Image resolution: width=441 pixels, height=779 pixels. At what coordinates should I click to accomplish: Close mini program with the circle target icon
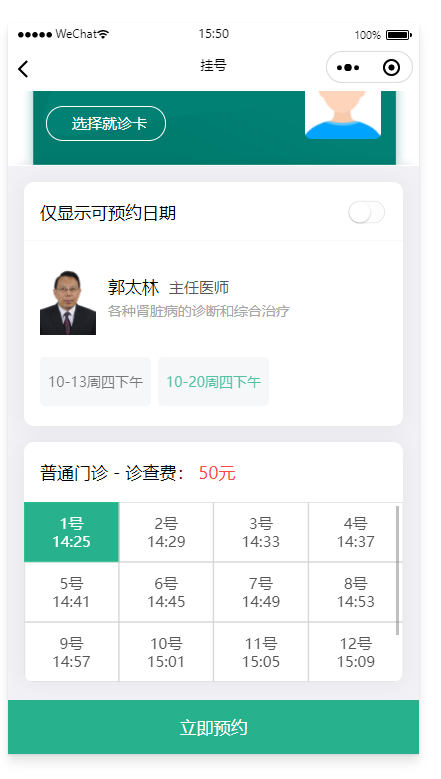391,68
